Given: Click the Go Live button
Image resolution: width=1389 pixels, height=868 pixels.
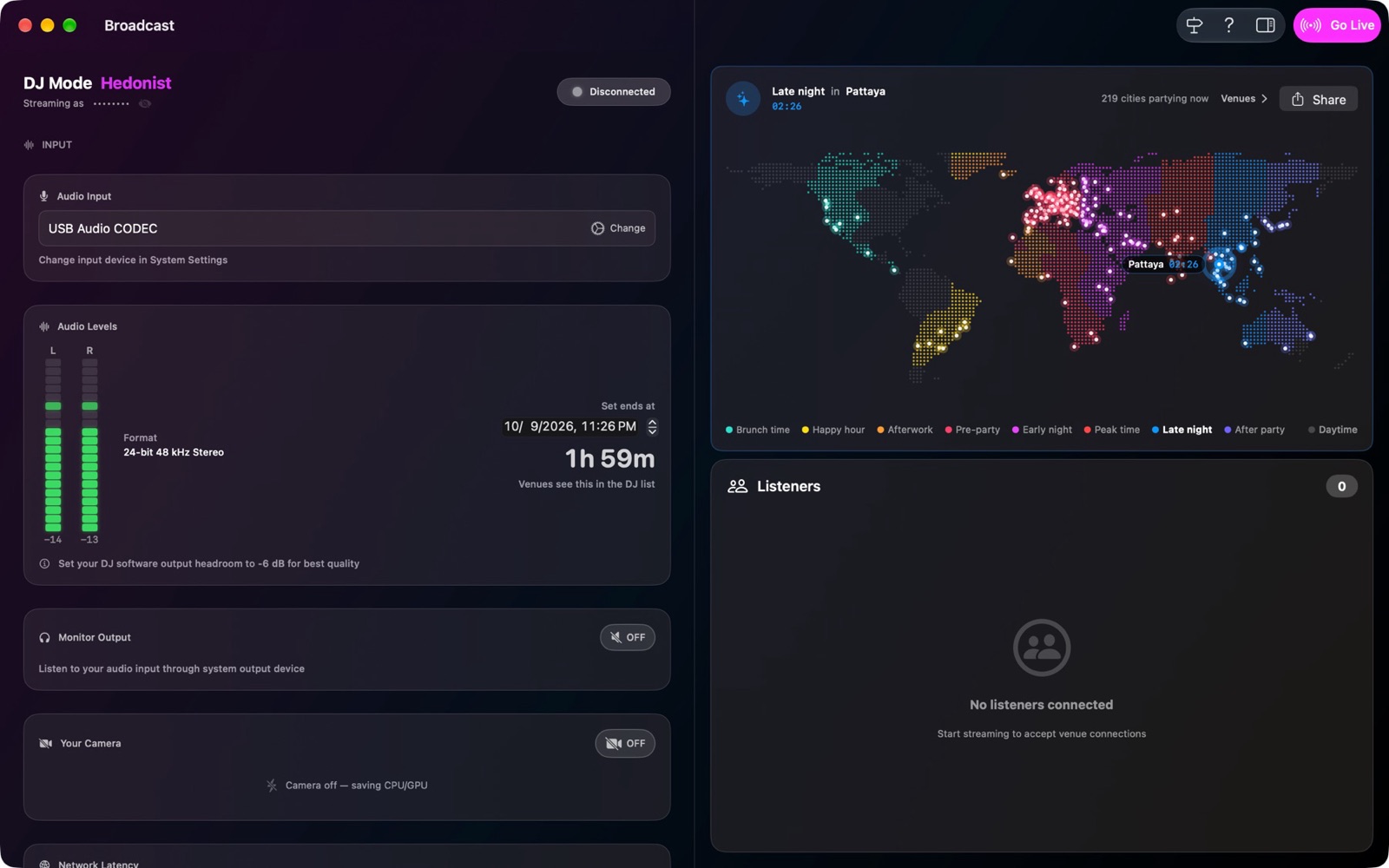Looking at the screenshot, I should [x=1337, y=25].
